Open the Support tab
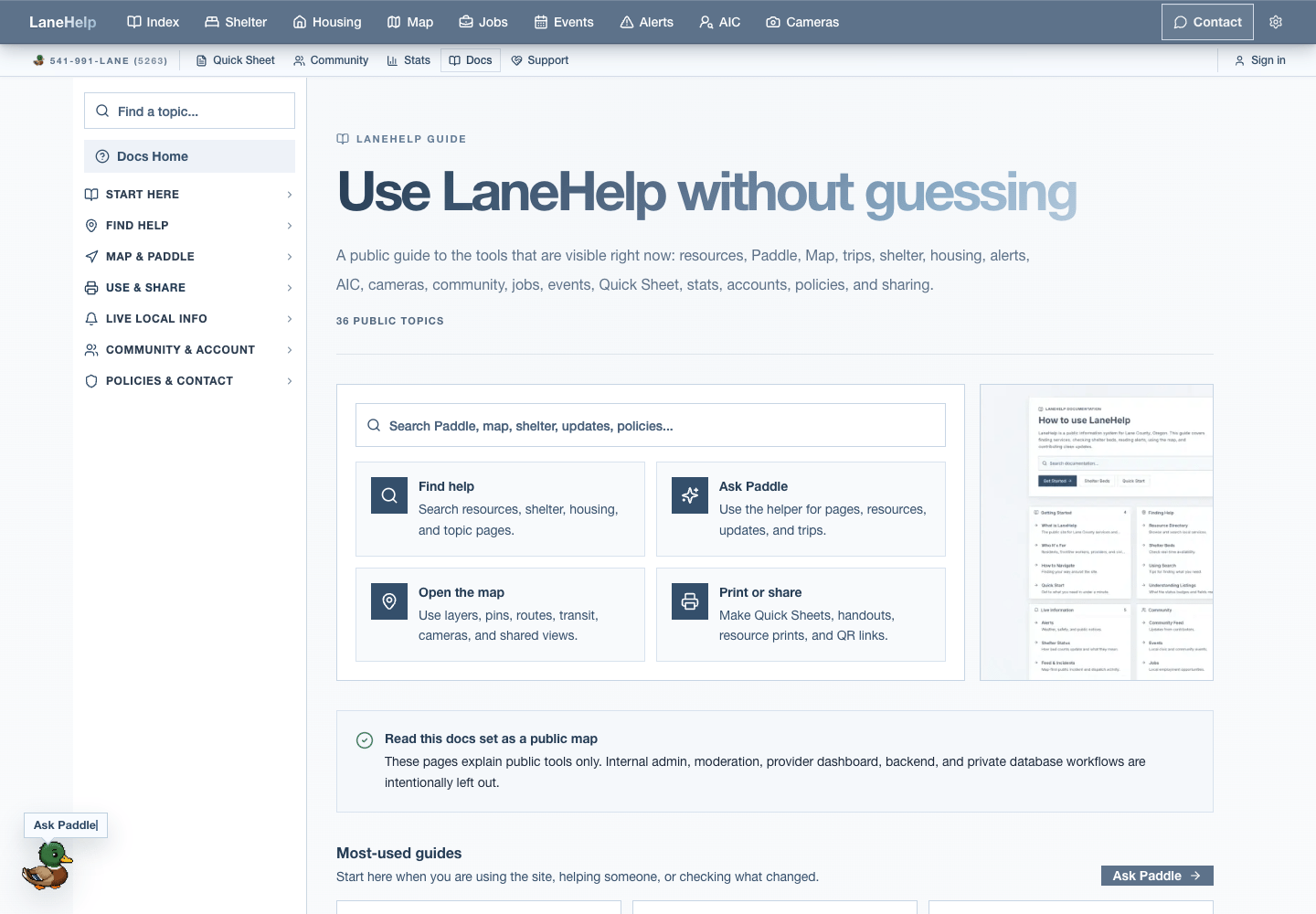Viewport: 1316px width, 914px height. [540, 60]
